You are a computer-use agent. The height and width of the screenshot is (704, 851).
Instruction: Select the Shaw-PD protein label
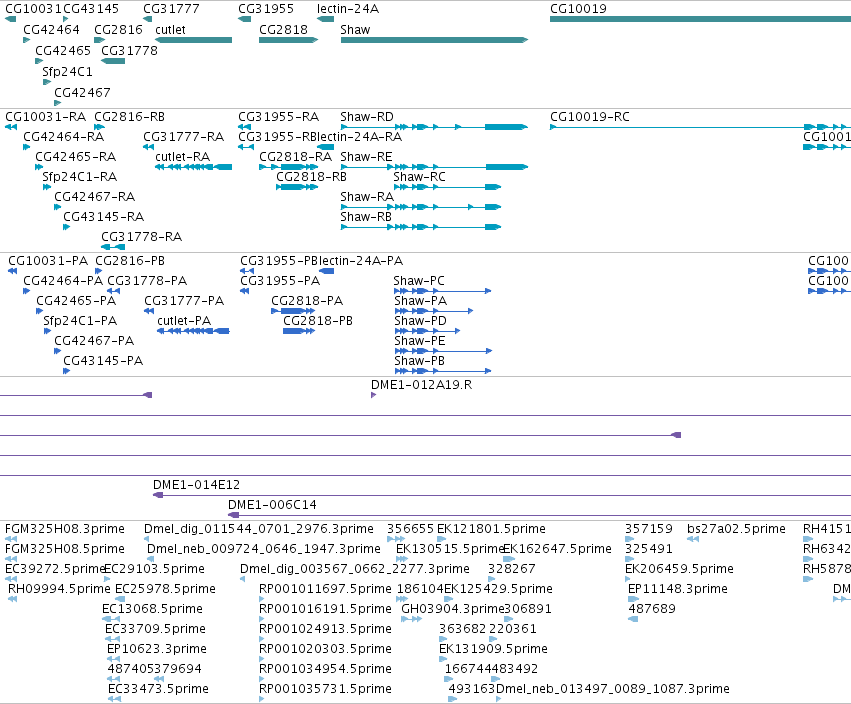[x=421, y=321]
